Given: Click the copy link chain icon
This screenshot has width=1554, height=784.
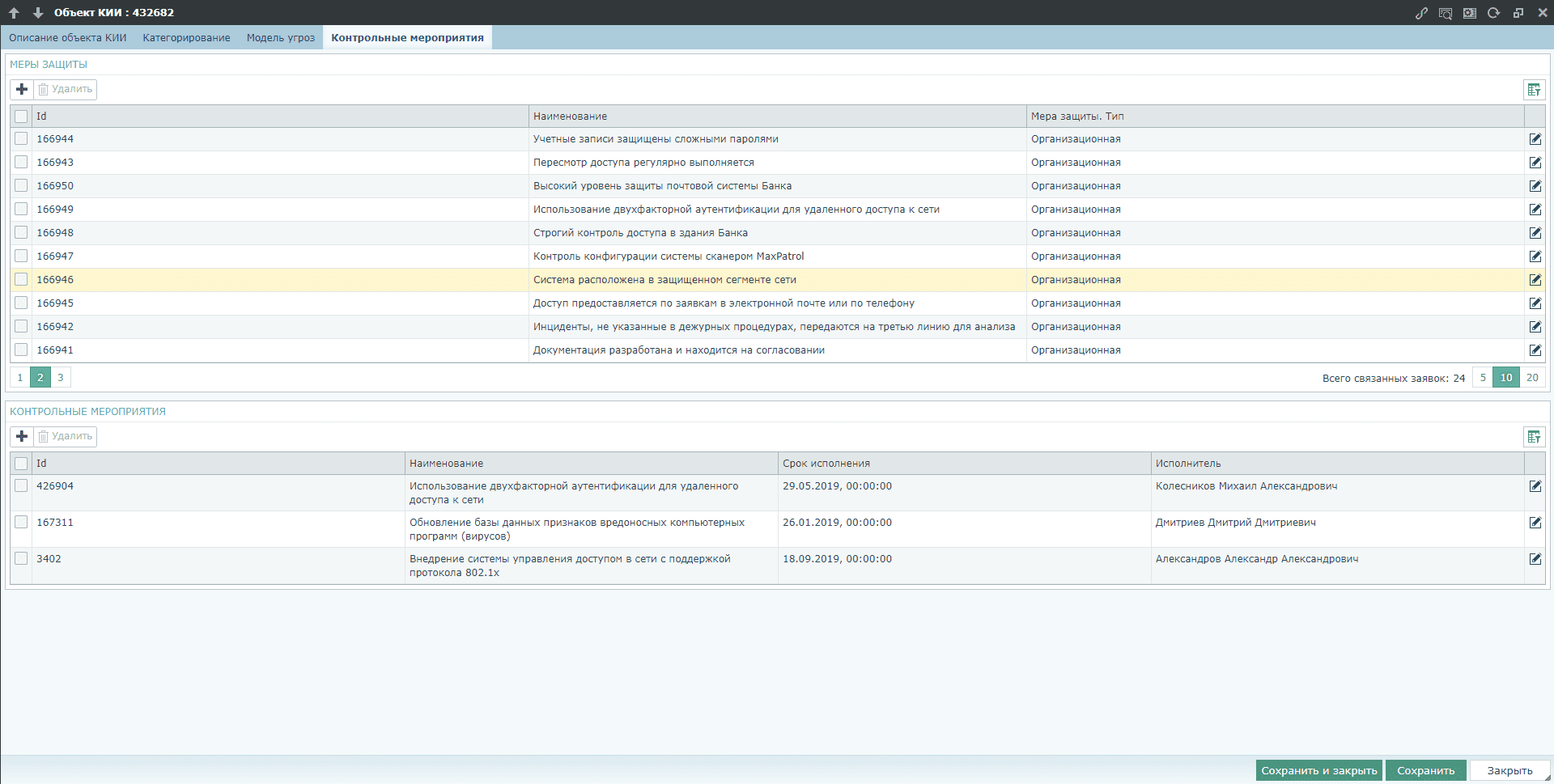Looking at the screenshot, I should tap(1421, 13).
